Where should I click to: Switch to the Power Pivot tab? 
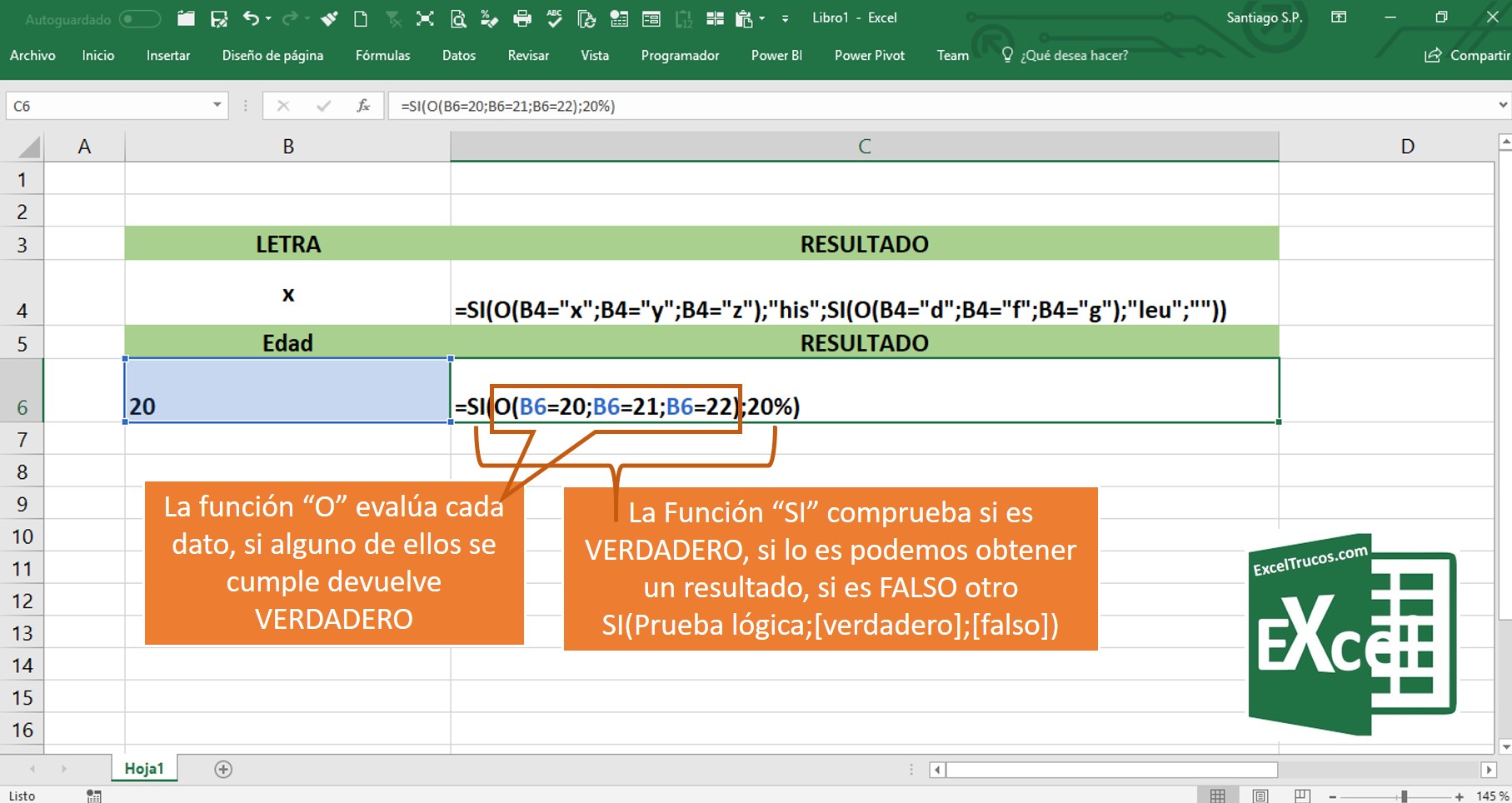coord(868,55)
